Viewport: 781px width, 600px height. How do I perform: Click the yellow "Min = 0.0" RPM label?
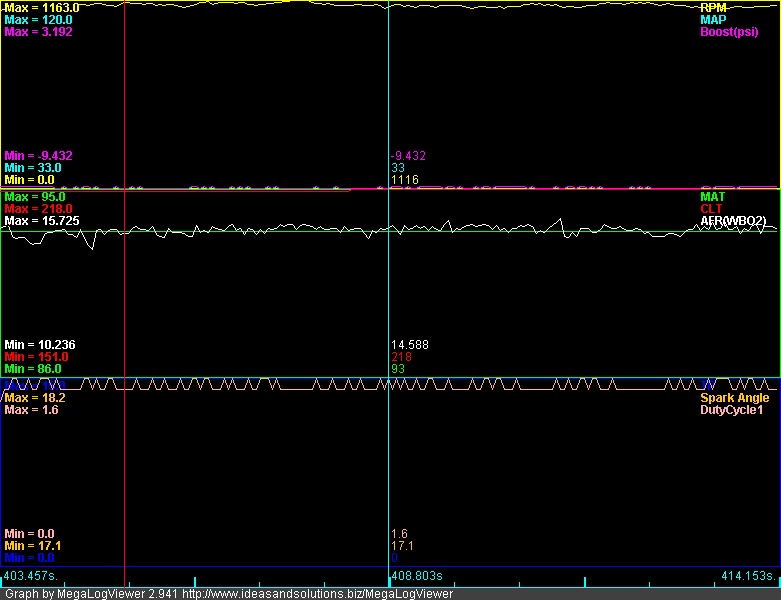click(x=29, y=180)
